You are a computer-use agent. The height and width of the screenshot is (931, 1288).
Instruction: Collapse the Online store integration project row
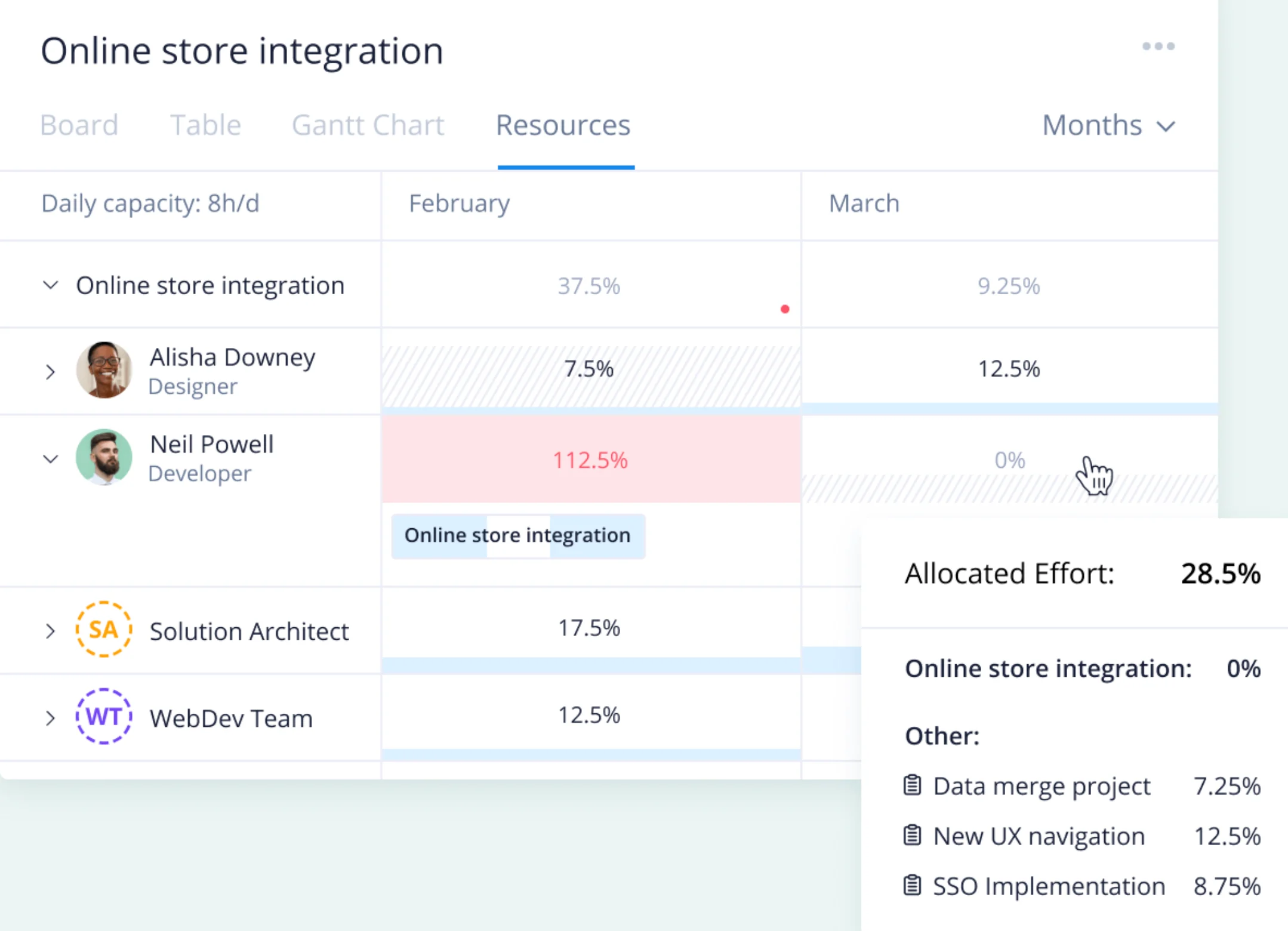click(51, 285)
